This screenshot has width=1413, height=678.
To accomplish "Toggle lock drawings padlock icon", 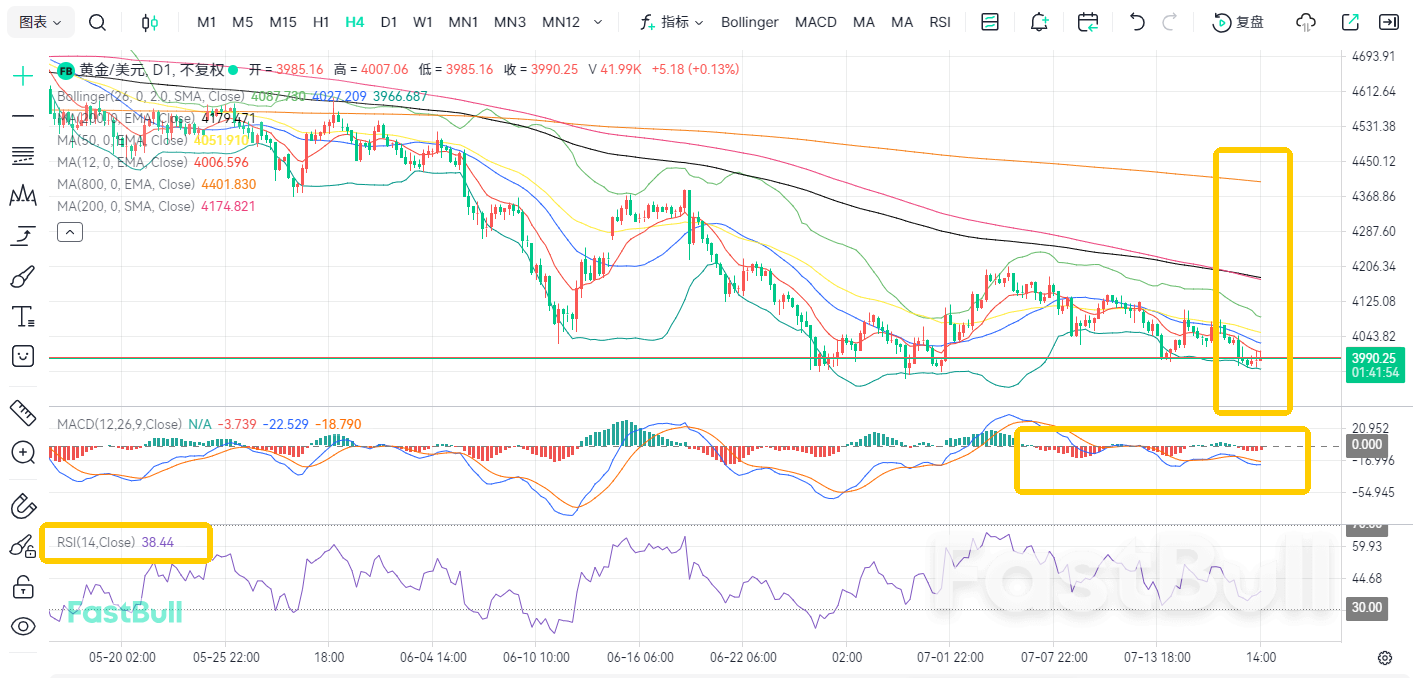I will click(x=22, y=586).
